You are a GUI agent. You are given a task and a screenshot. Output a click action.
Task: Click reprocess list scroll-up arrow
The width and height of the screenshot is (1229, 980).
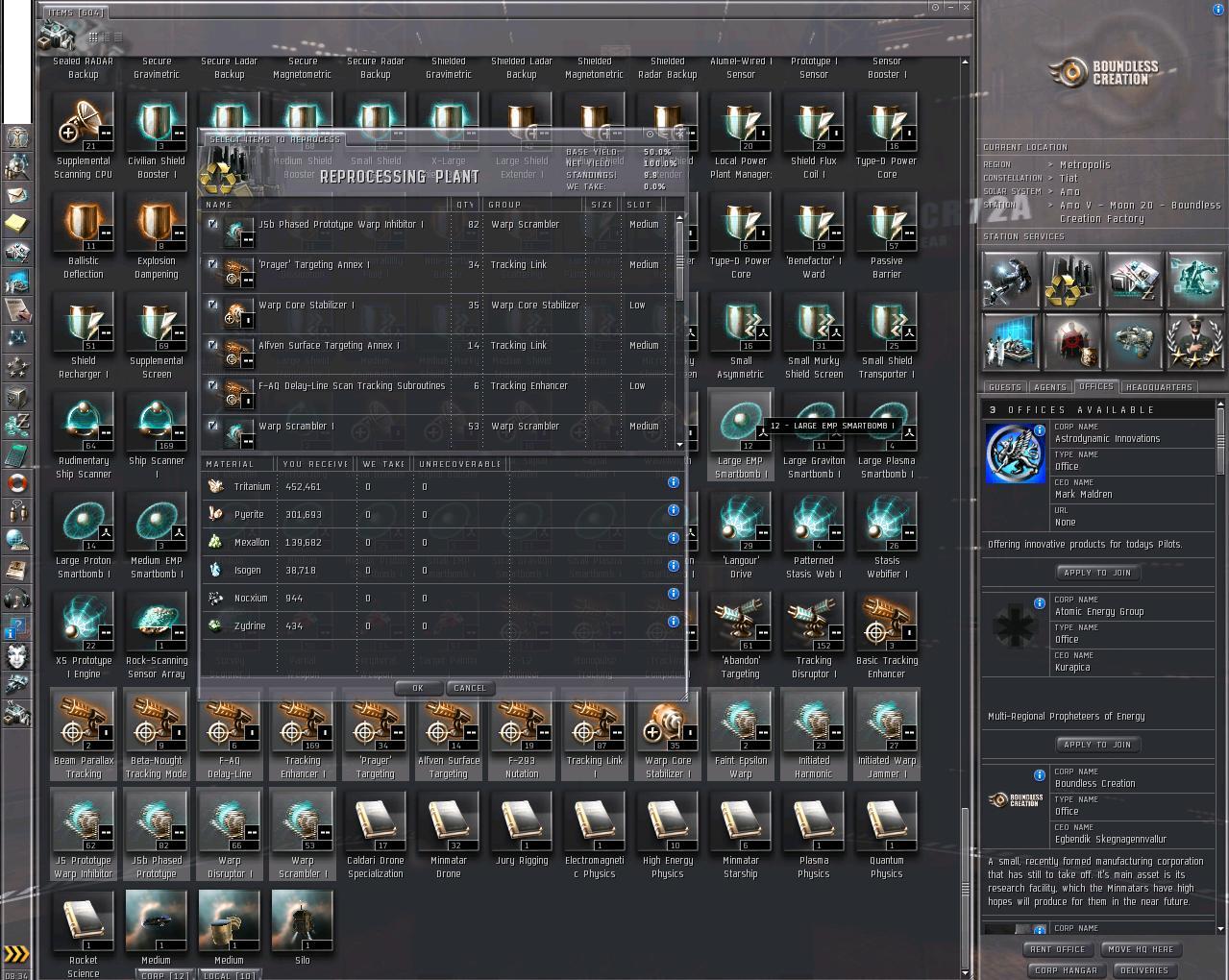click(x=679, y=217)
